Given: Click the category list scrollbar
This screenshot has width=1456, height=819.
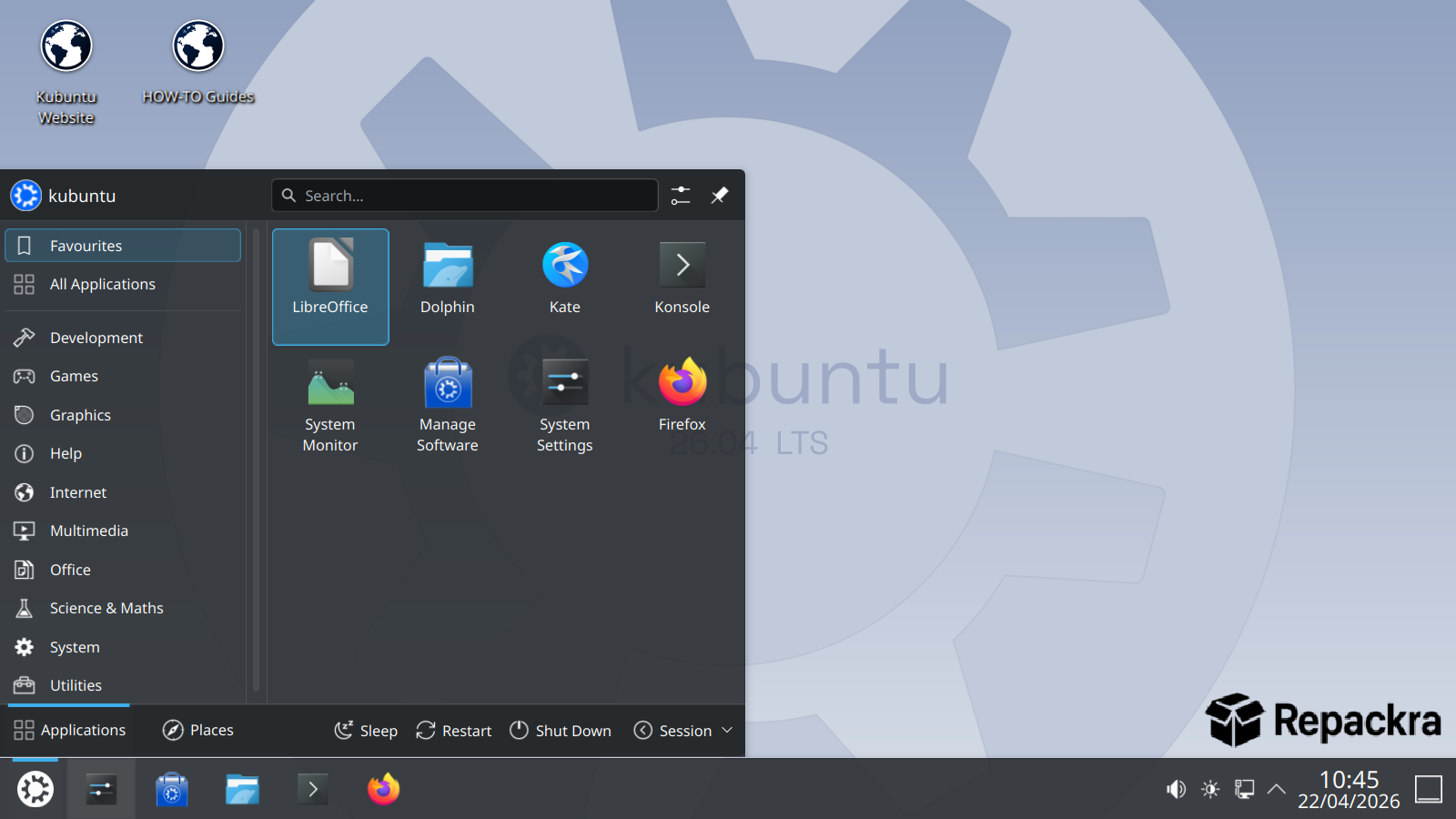Looking at the screenshot, I should [x=256, y=461].
